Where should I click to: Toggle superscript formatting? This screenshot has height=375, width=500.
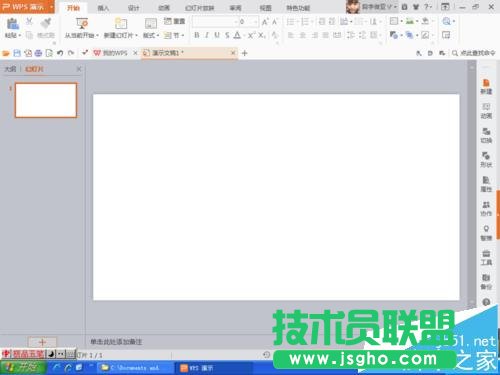click(x=252, y=35)
